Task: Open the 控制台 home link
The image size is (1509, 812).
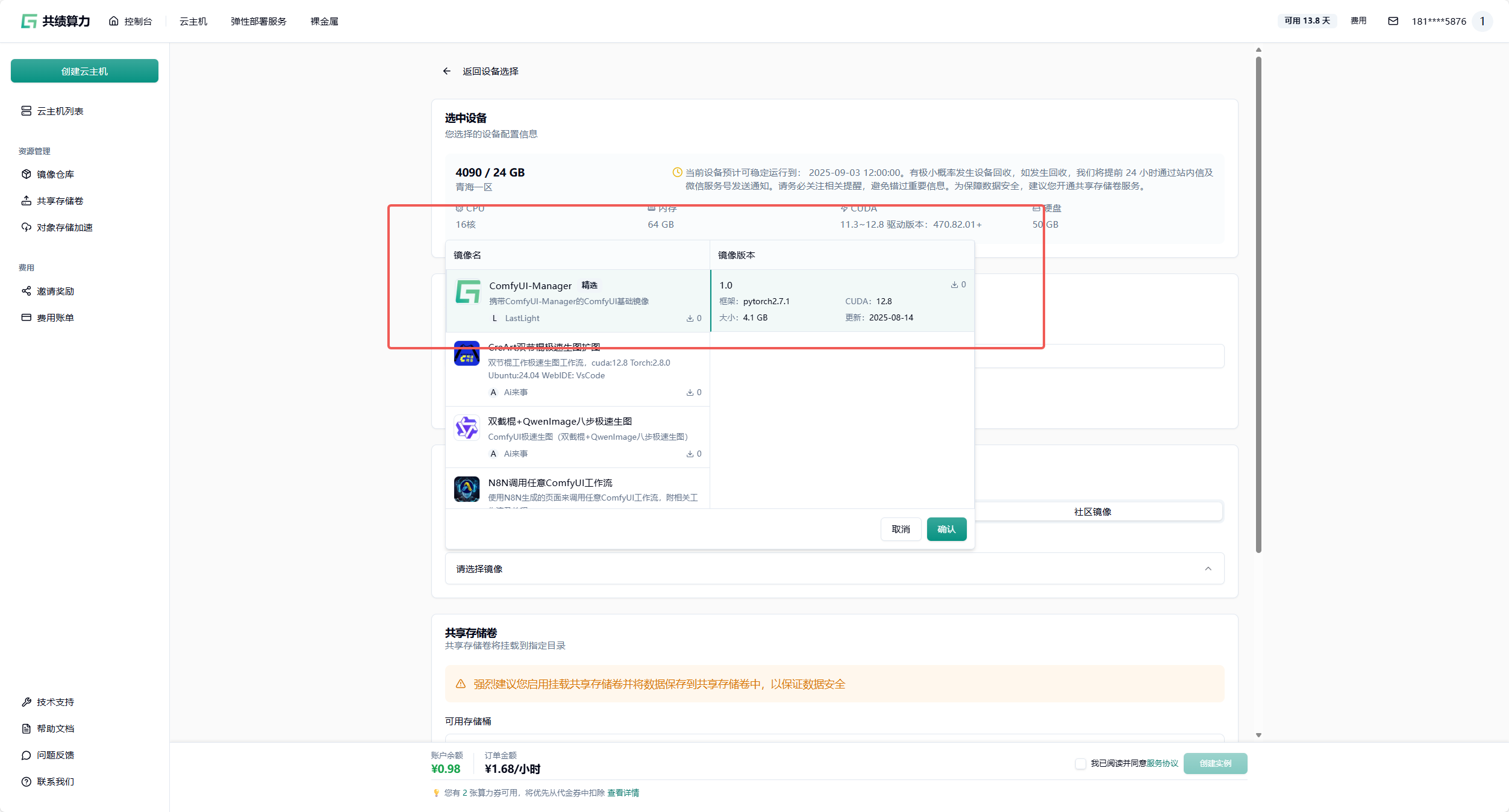Action: point(130,21)
